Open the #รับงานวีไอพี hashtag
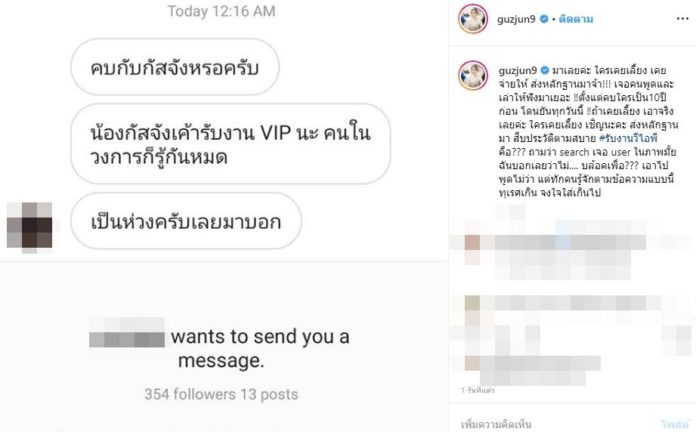Image resolution: width=696 pixels, height=432 pixels. [x=628, y=138]
